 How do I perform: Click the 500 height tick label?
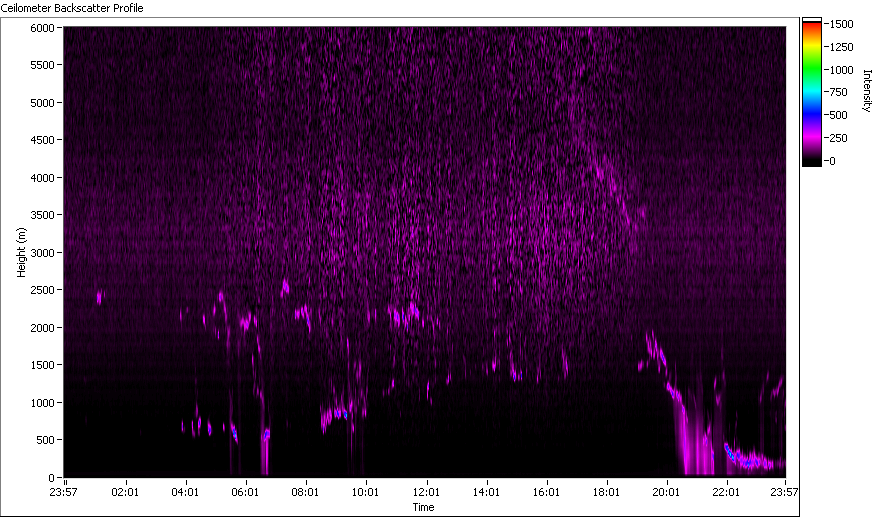click(45, 440)
